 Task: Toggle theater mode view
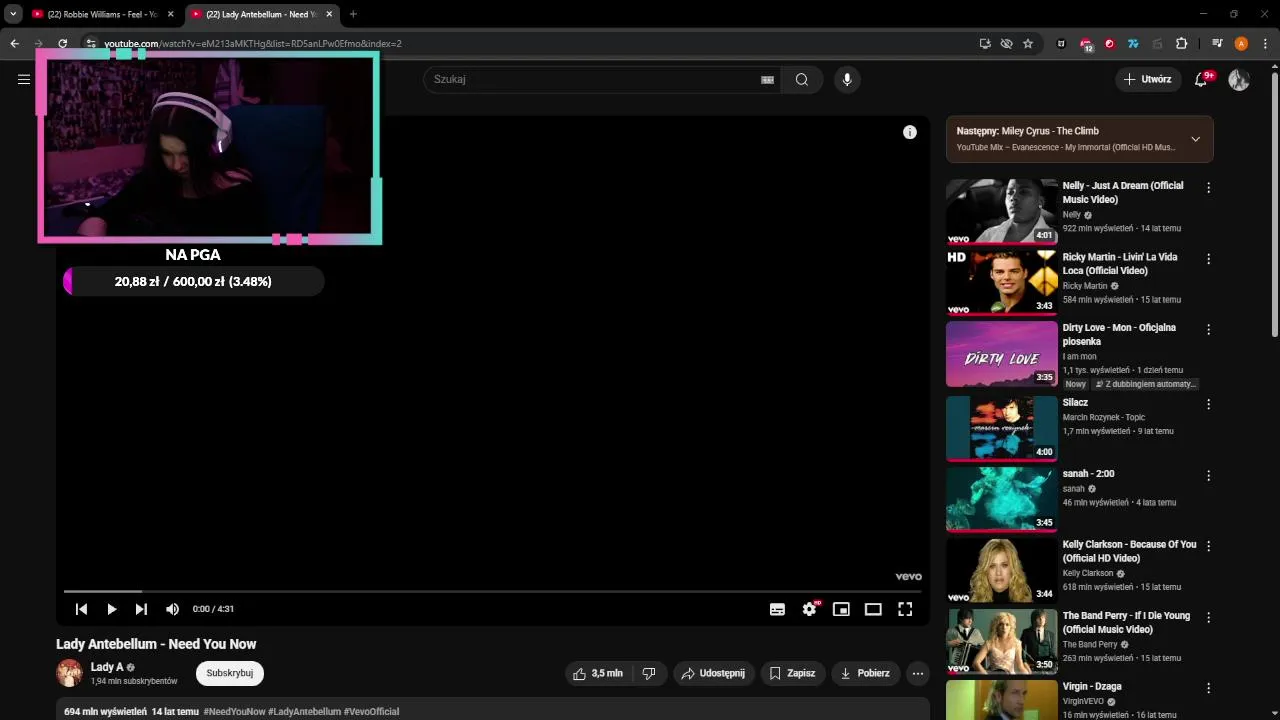[x=873, y=609]
